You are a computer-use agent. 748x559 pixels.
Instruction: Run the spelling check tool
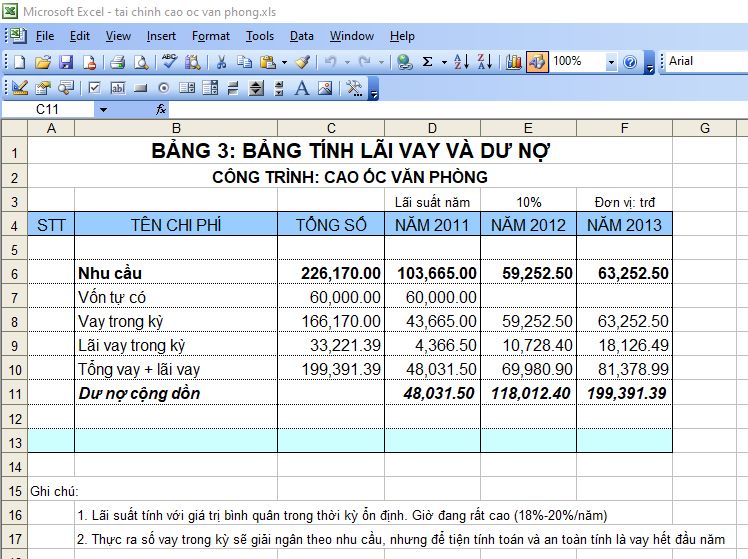(169, 62)
